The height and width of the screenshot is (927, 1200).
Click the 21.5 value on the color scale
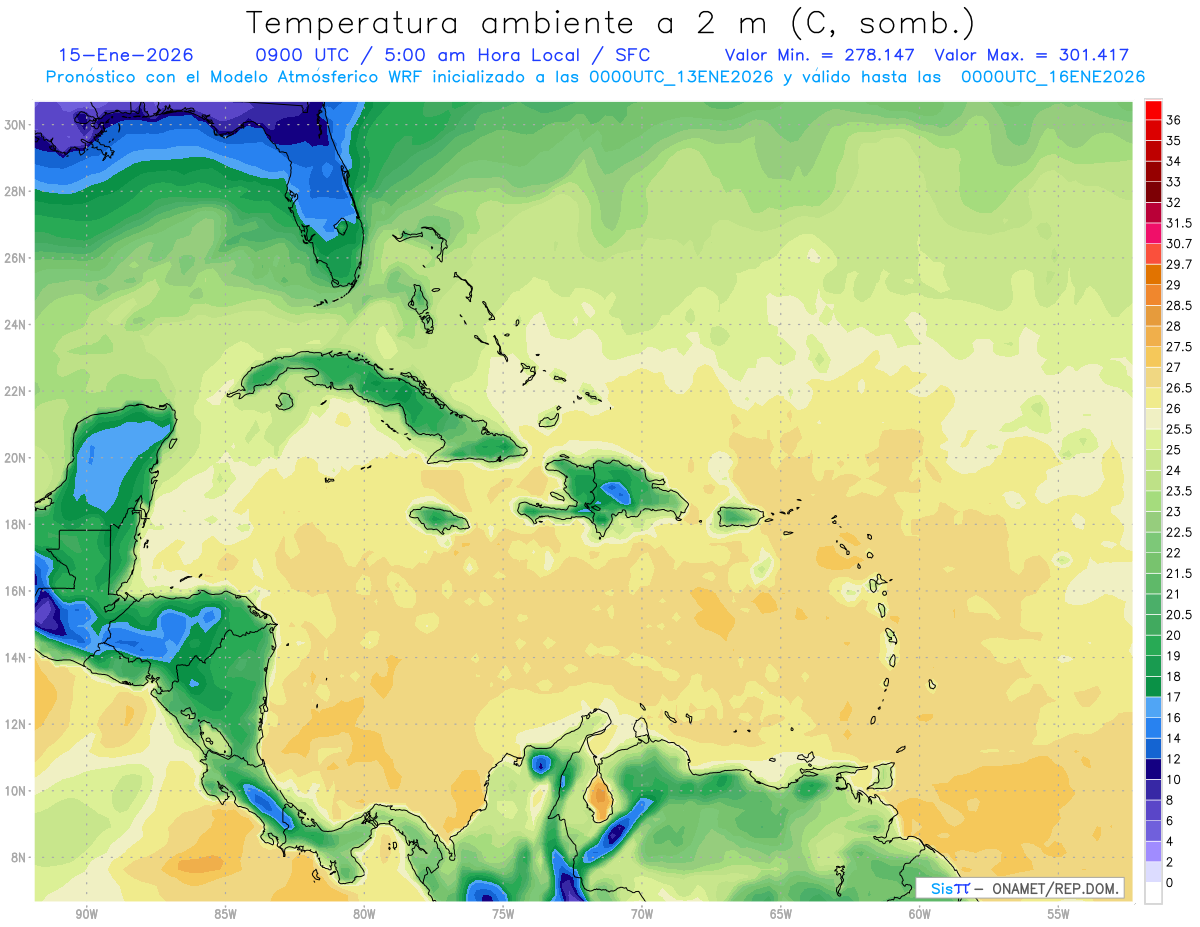pos(1179,573)
